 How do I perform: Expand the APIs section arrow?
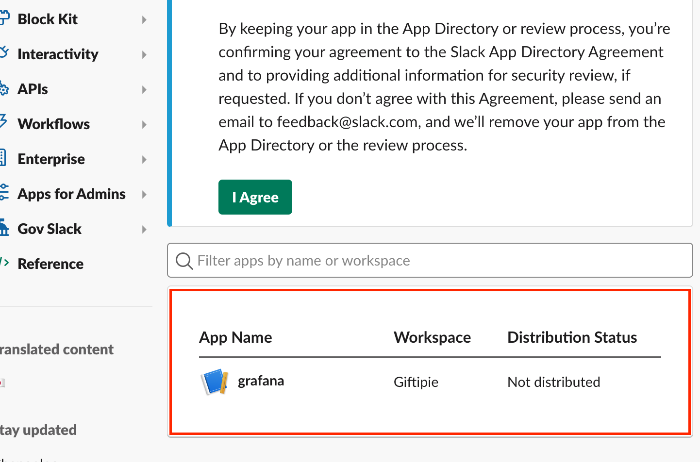click(x=144, y=90)
